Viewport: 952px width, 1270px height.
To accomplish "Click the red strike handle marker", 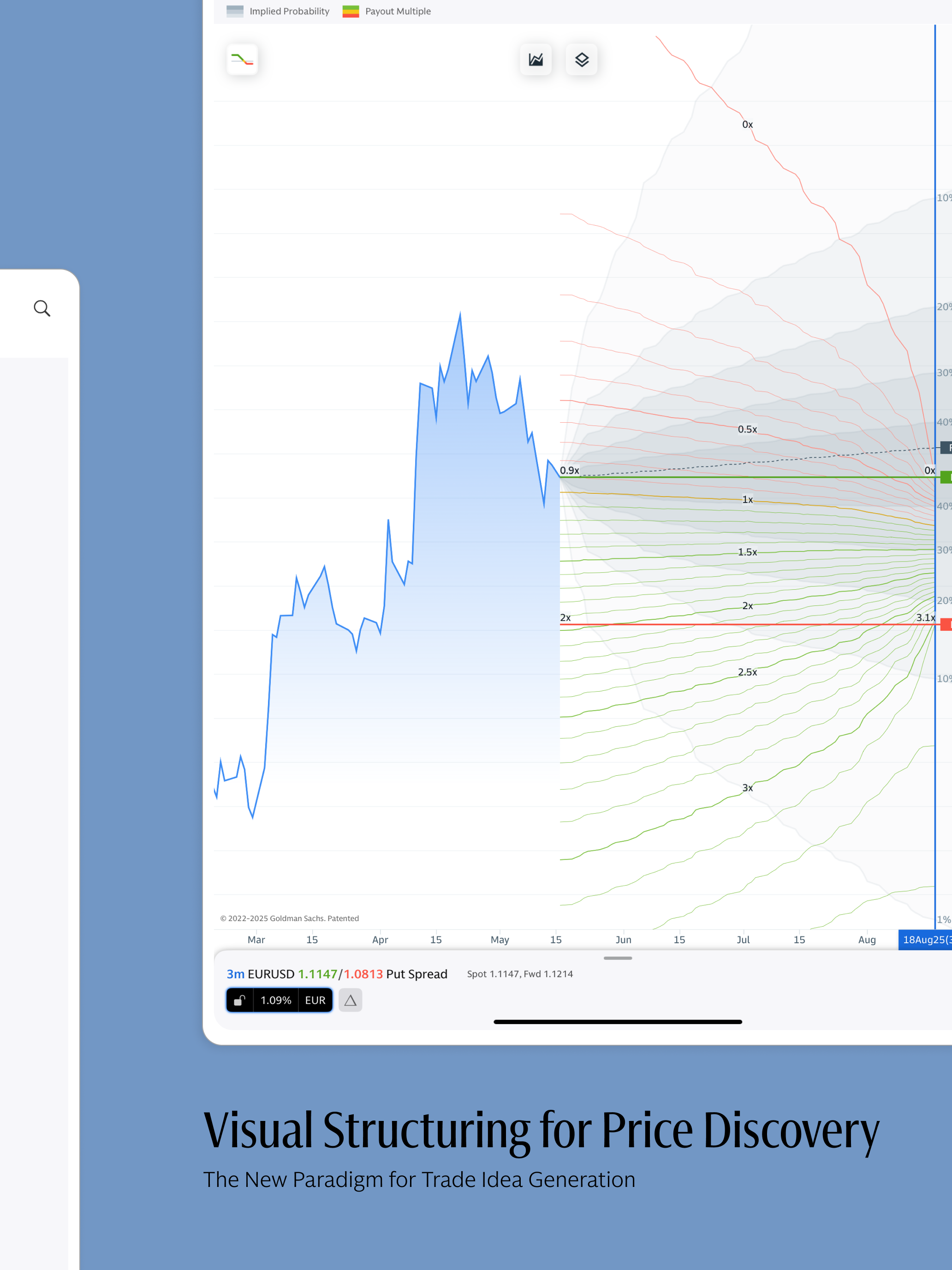I will click(x=946, y=624).
